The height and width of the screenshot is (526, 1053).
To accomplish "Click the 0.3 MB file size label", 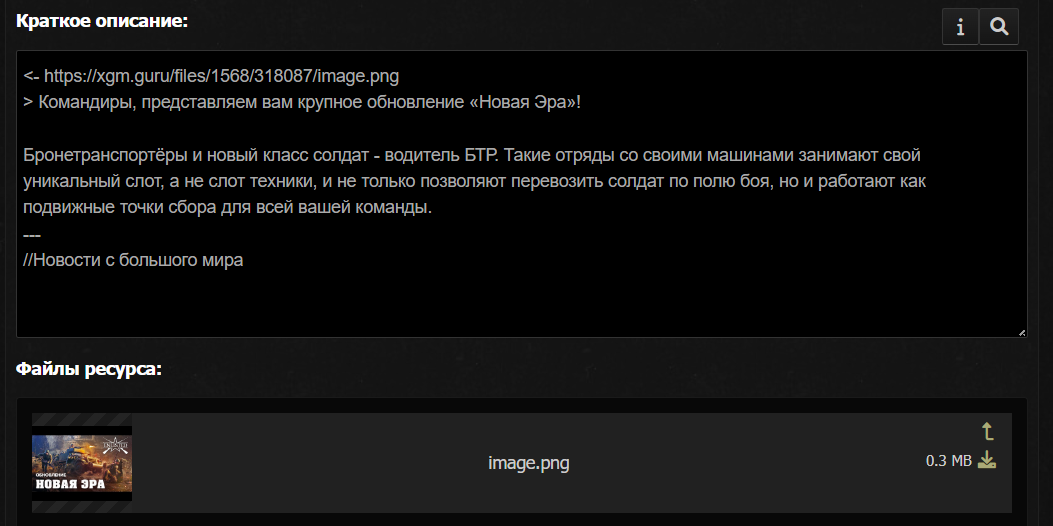I will pyautogui.click(x=948, y=461).
